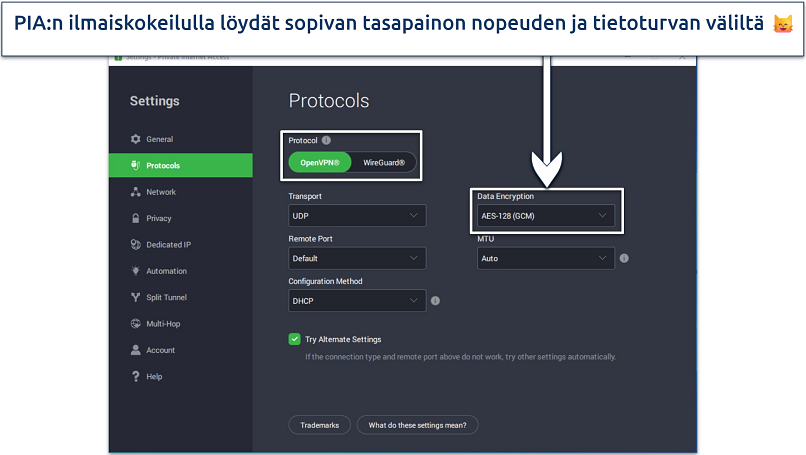806x455 pixels.
Task: Click the Automation lightbulb icon
Action: tap(135, 271)
